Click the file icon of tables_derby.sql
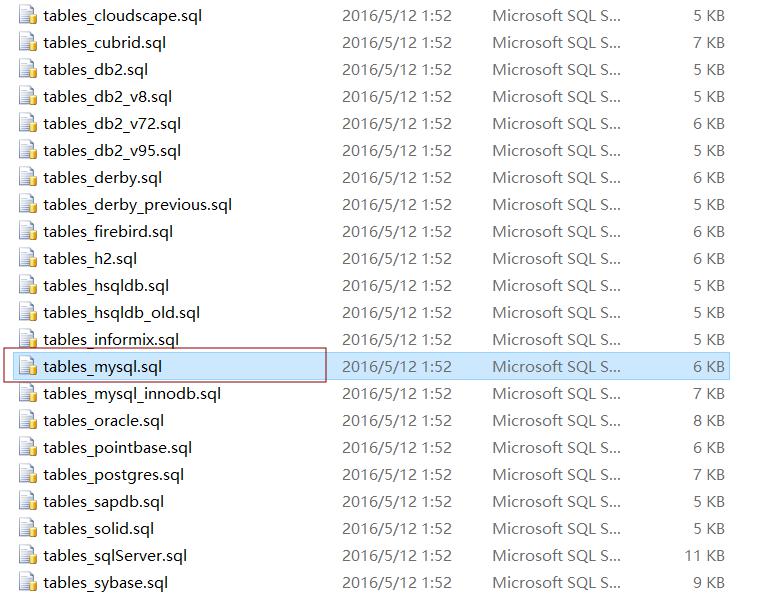 pos(28,177)
